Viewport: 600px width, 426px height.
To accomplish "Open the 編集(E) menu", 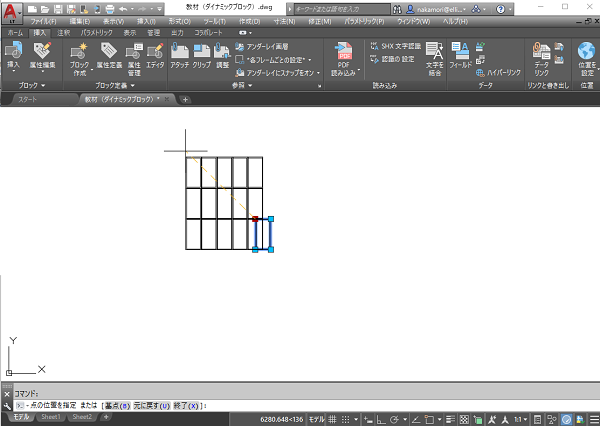I will (80, 21).
